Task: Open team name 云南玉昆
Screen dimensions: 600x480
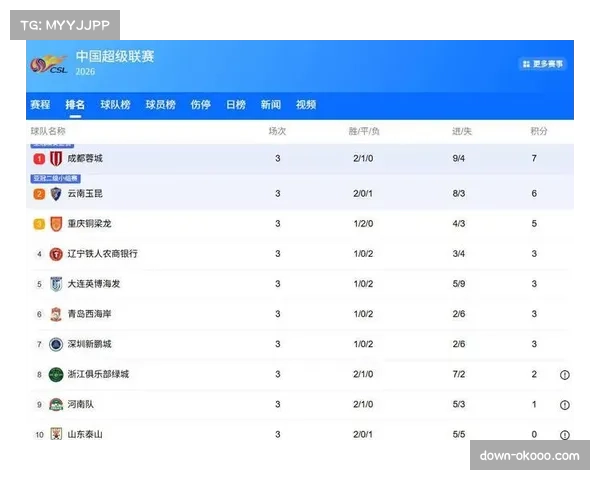Action: [x=85, y=193]
